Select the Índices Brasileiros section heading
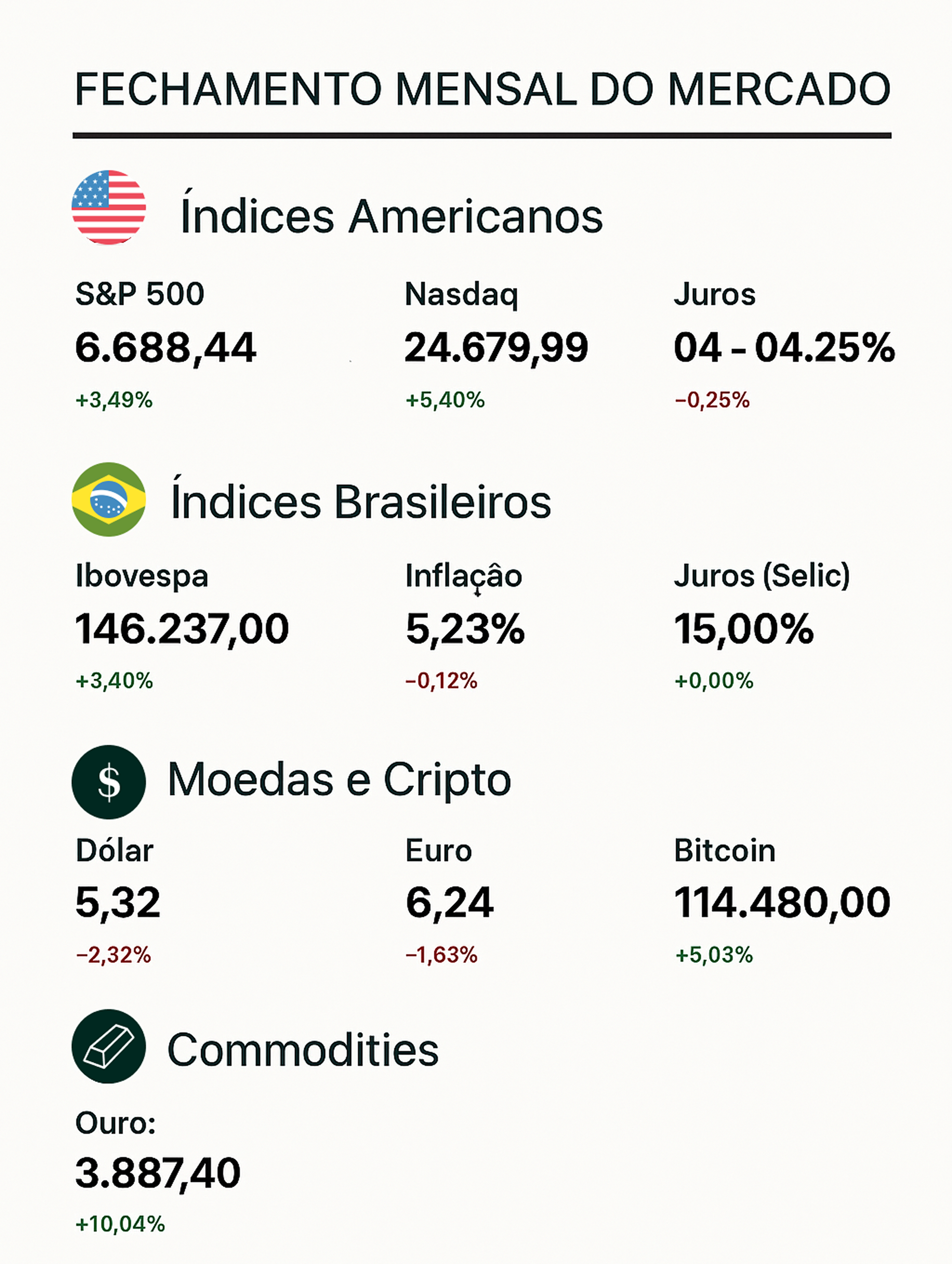Image resolution: width=952 pixels, height=1264 pixels. 361,502
